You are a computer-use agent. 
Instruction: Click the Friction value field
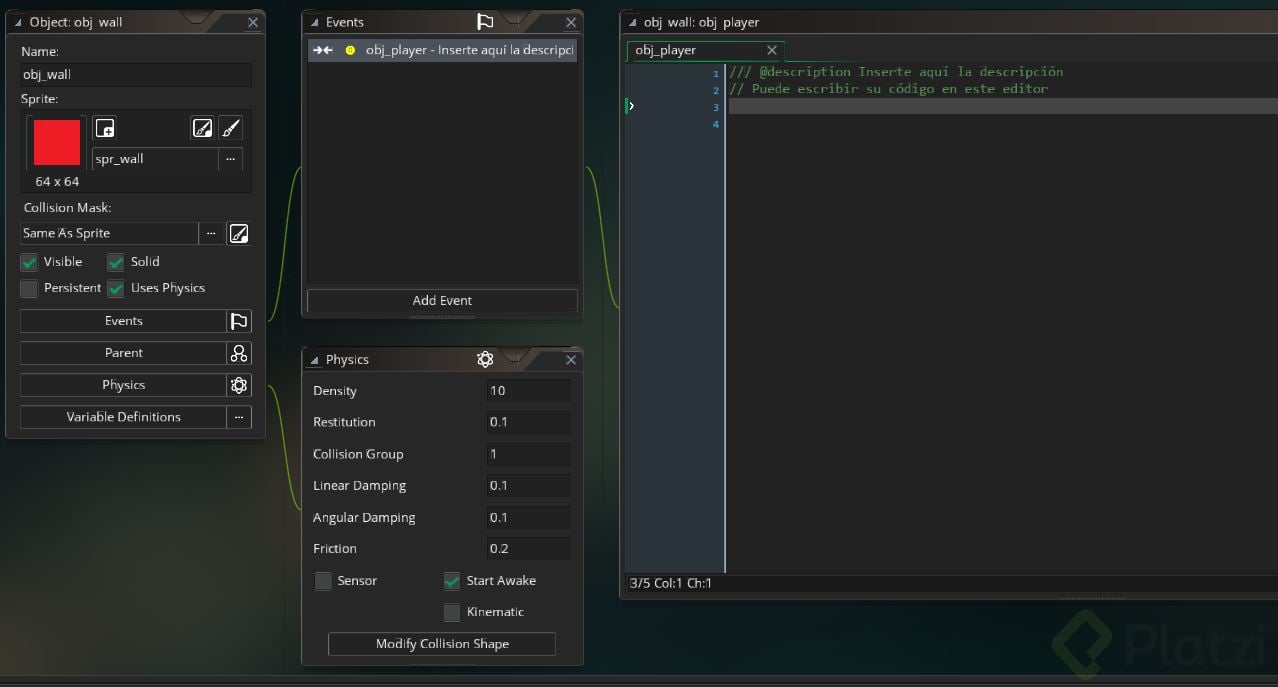click(x=528, y=549)
